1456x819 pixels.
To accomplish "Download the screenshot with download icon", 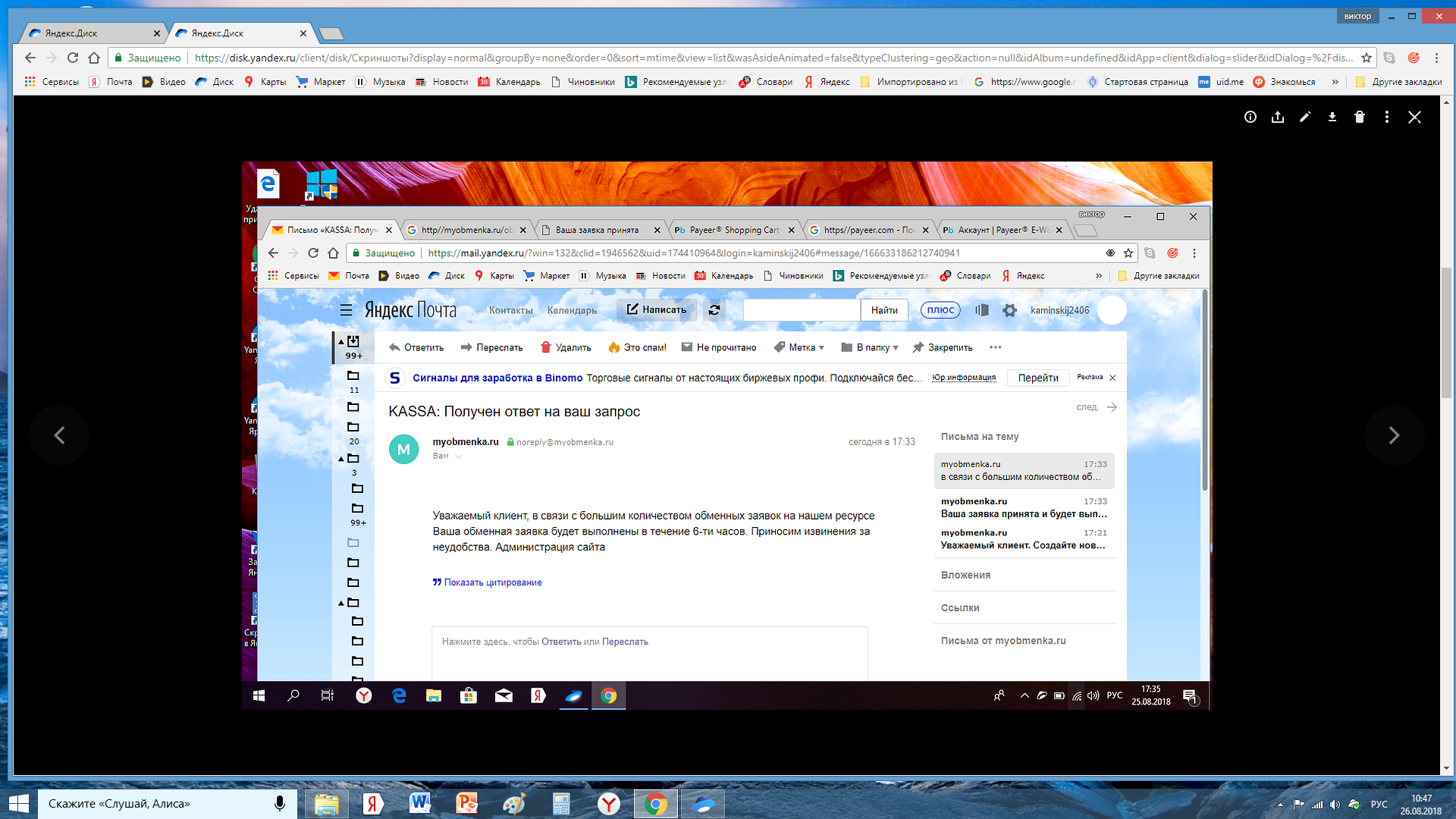I will pyautogui.click(x=1332, y=117).
